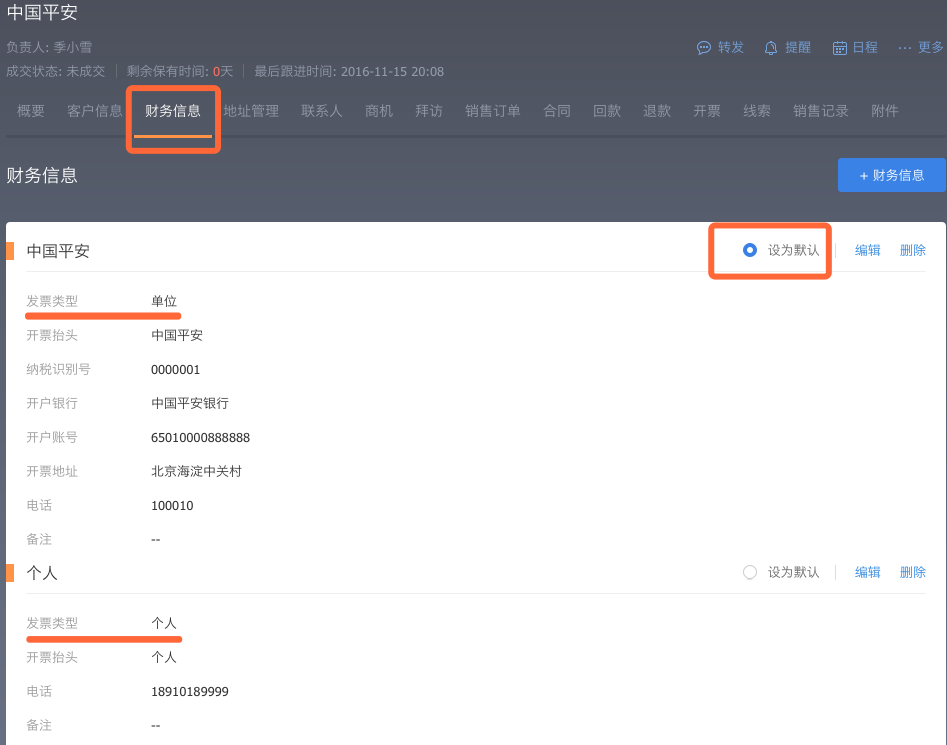The height and width of the screenshot is (745, 947).
Task: Click the 转发 forward chat icon
Action: click(704, 48)
